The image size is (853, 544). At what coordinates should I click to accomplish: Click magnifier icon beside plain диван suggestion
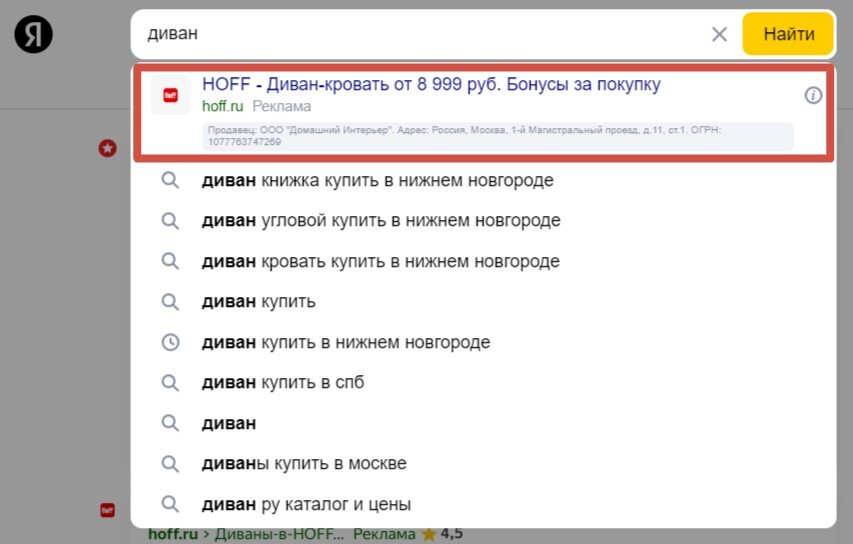point(170,423)
